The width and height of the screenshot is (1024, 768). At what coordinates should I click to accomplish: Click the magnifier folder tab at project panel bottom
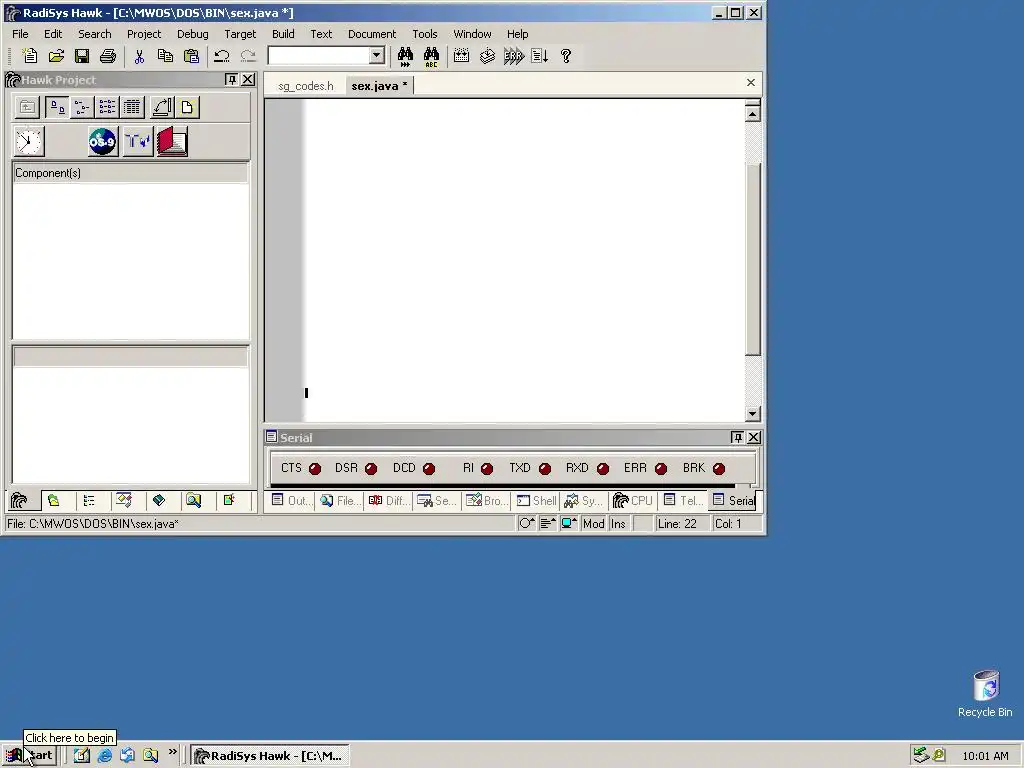click(x=193, y=501)
